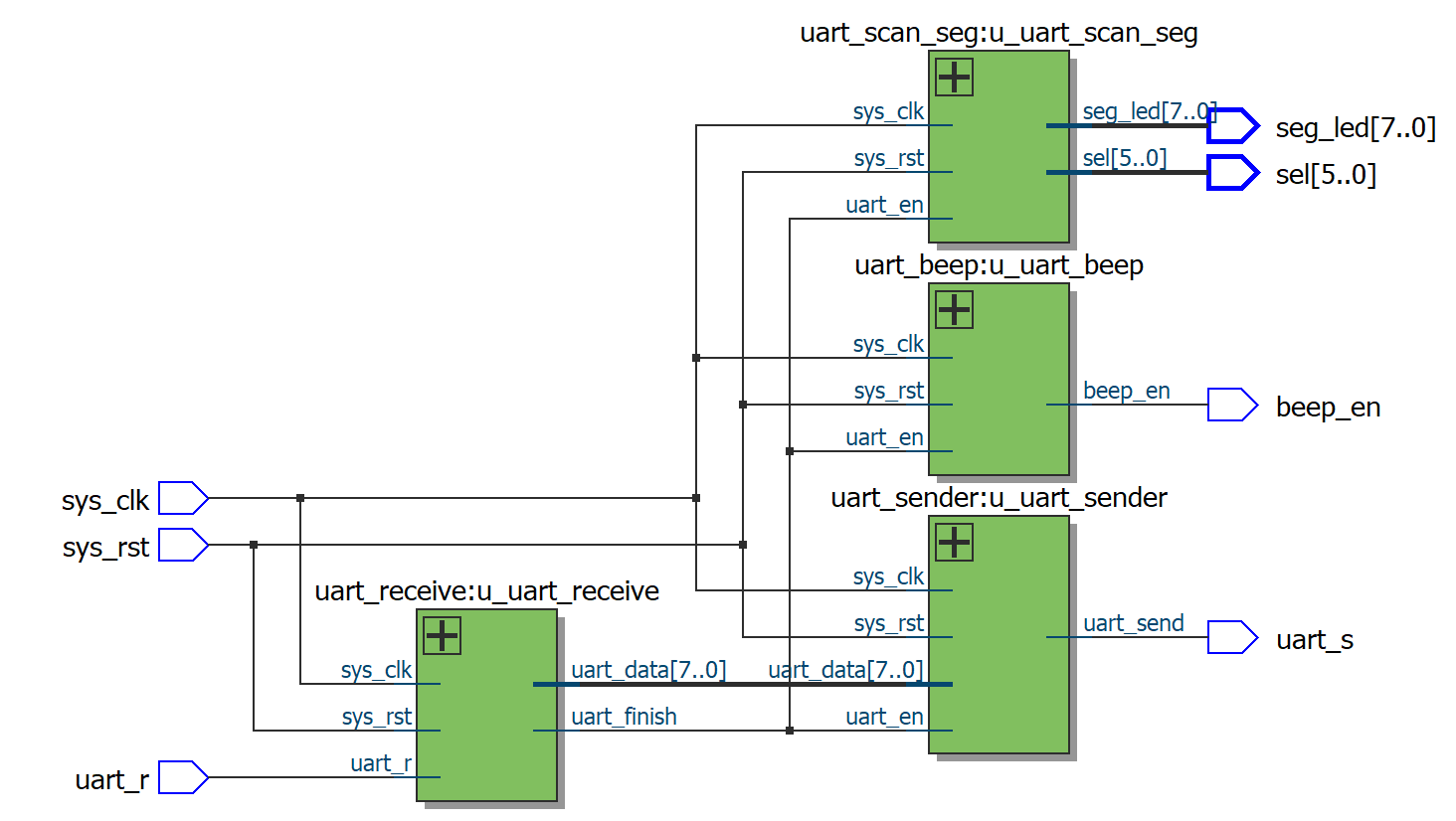The width and height of the screenshot is (1456, 821).
Task: Select the beep_en output pin symbol
Action: pyautogui.click(x=1233, y=405)
